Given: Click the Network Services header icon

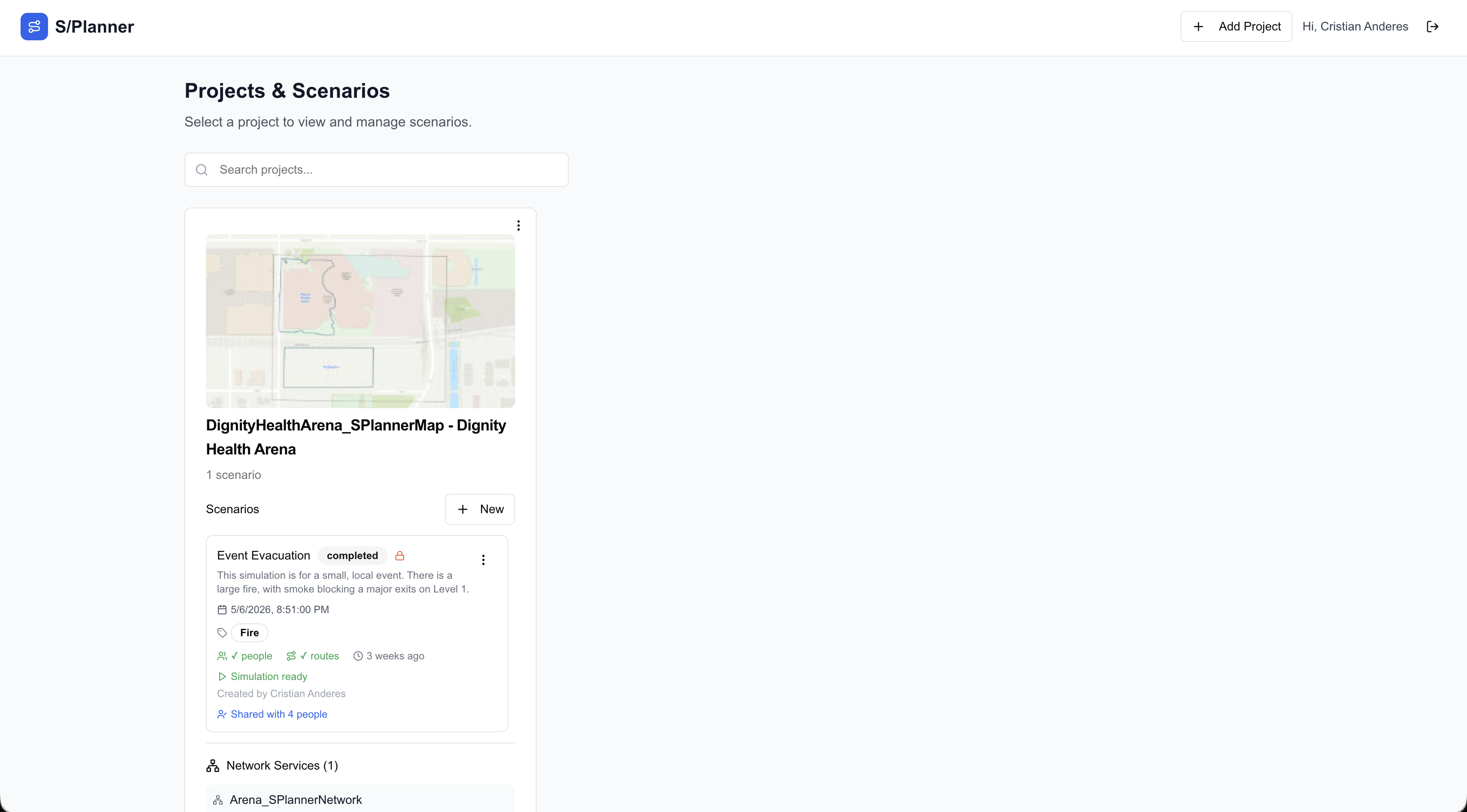Looking at the screenshot, I should tap(212, 766).
